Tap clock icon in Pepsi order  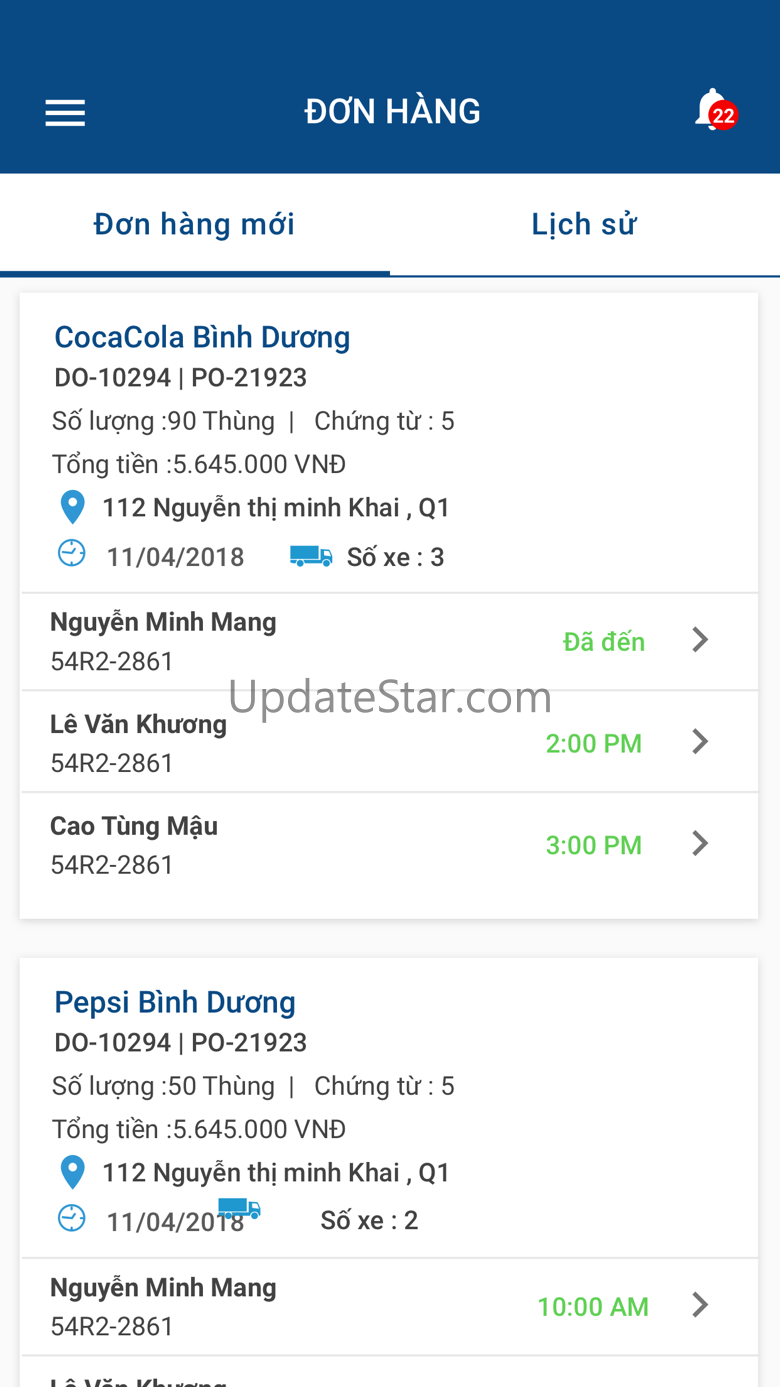point(72,1219)
